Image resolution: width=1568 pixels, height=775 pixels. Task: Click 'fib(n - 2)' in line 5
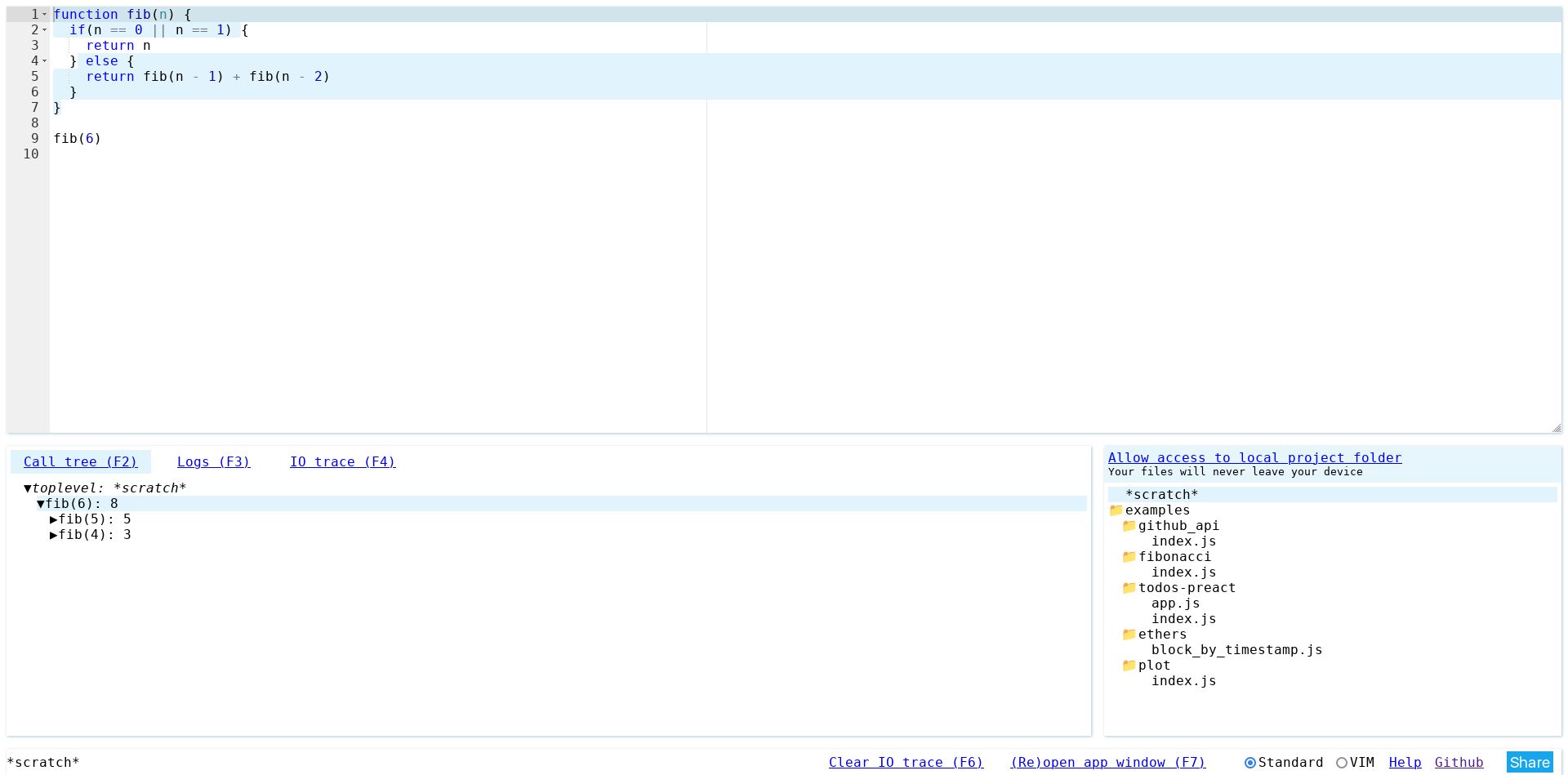[x=289, y=77]
